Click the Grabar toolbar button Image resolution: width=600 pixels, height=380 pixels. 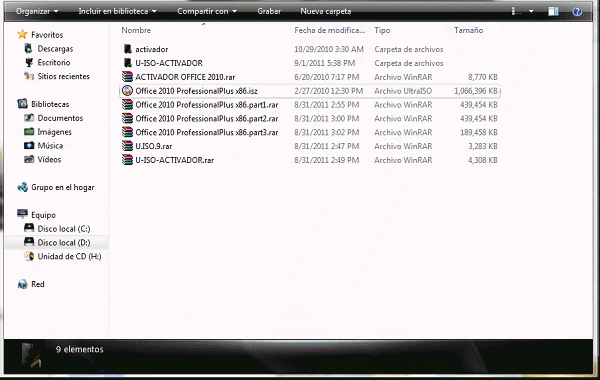click(x=269, y=11)
